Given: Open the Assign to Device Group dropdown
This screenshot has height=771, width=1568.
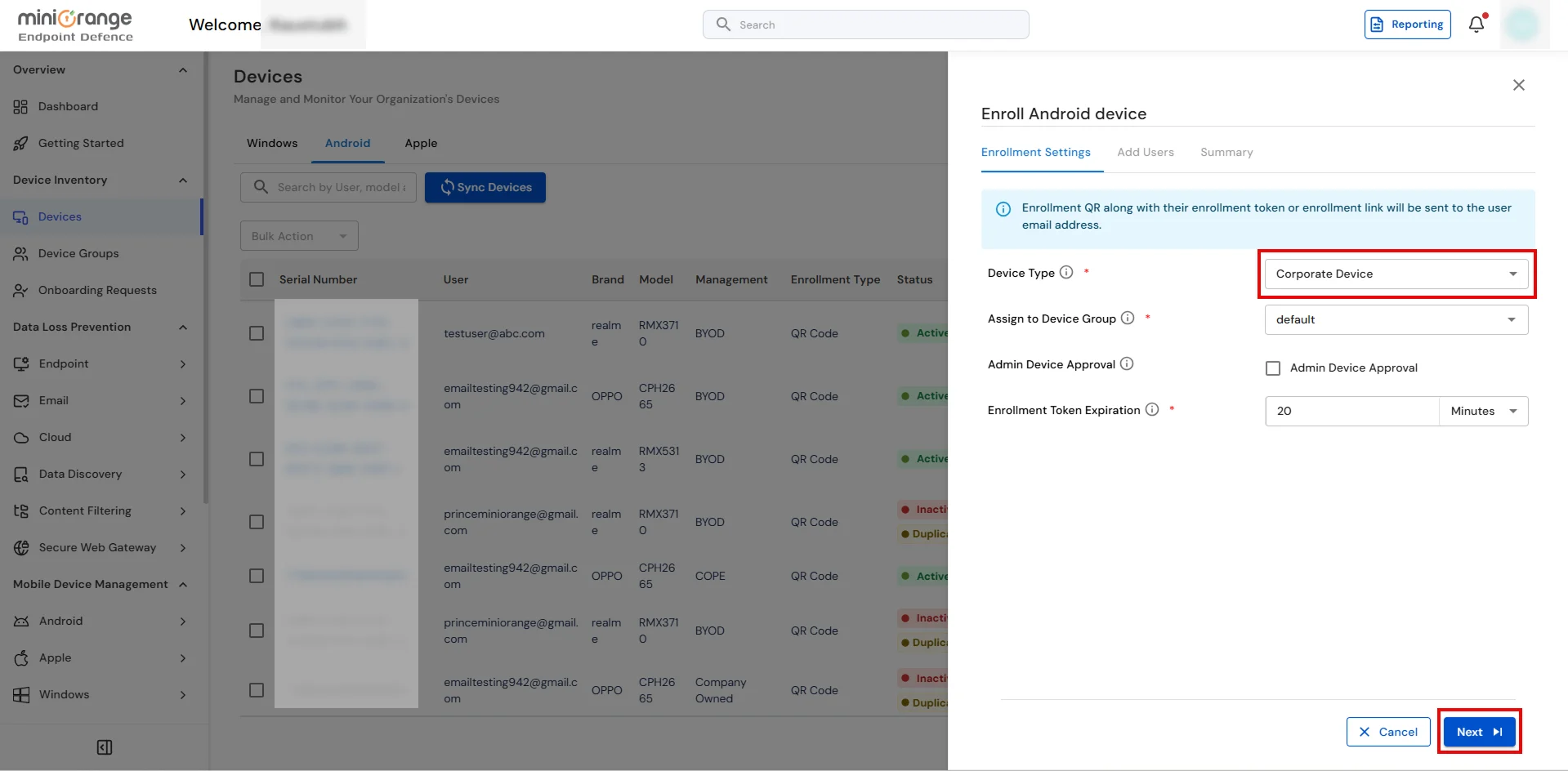Looking at the screenshot, I should [x=1396, y=319].
